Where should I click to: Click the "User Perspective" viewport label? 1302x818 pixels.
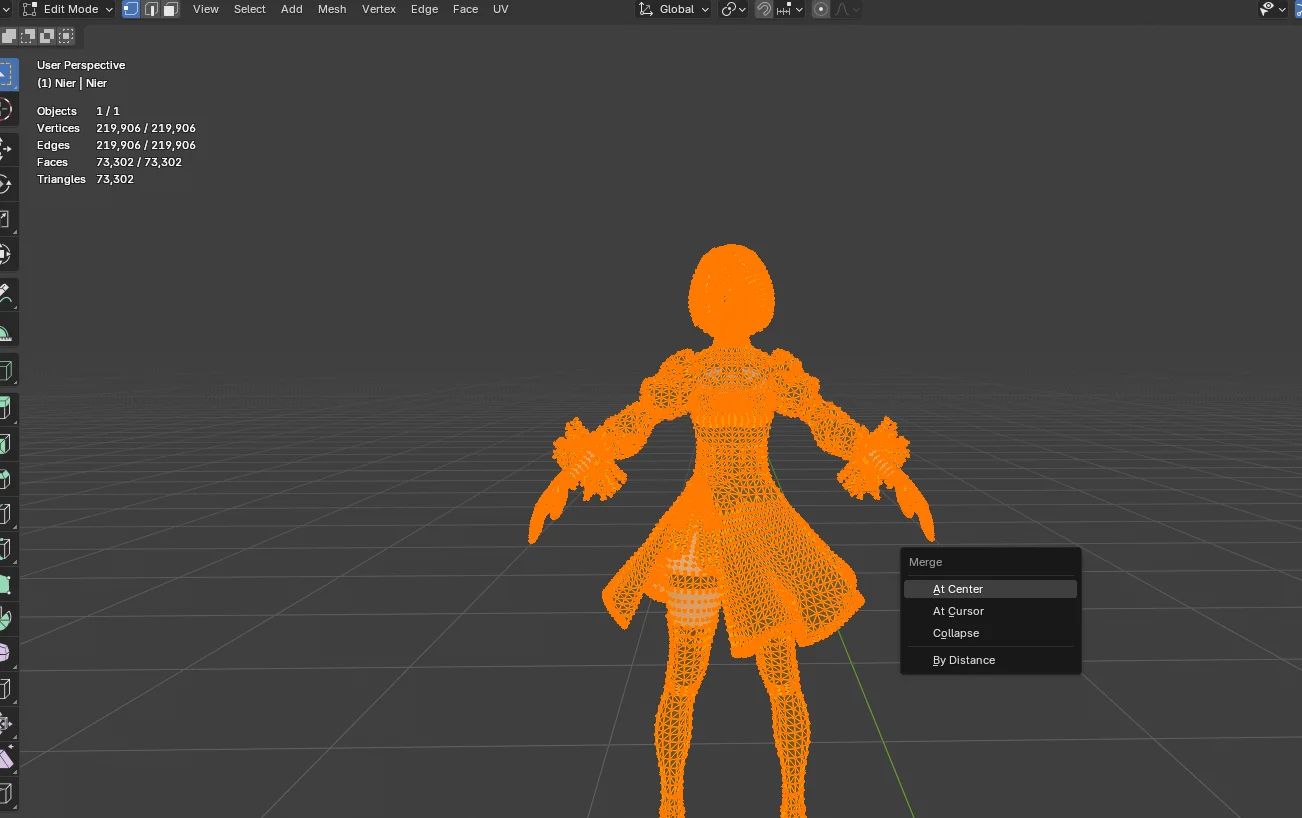81,65
